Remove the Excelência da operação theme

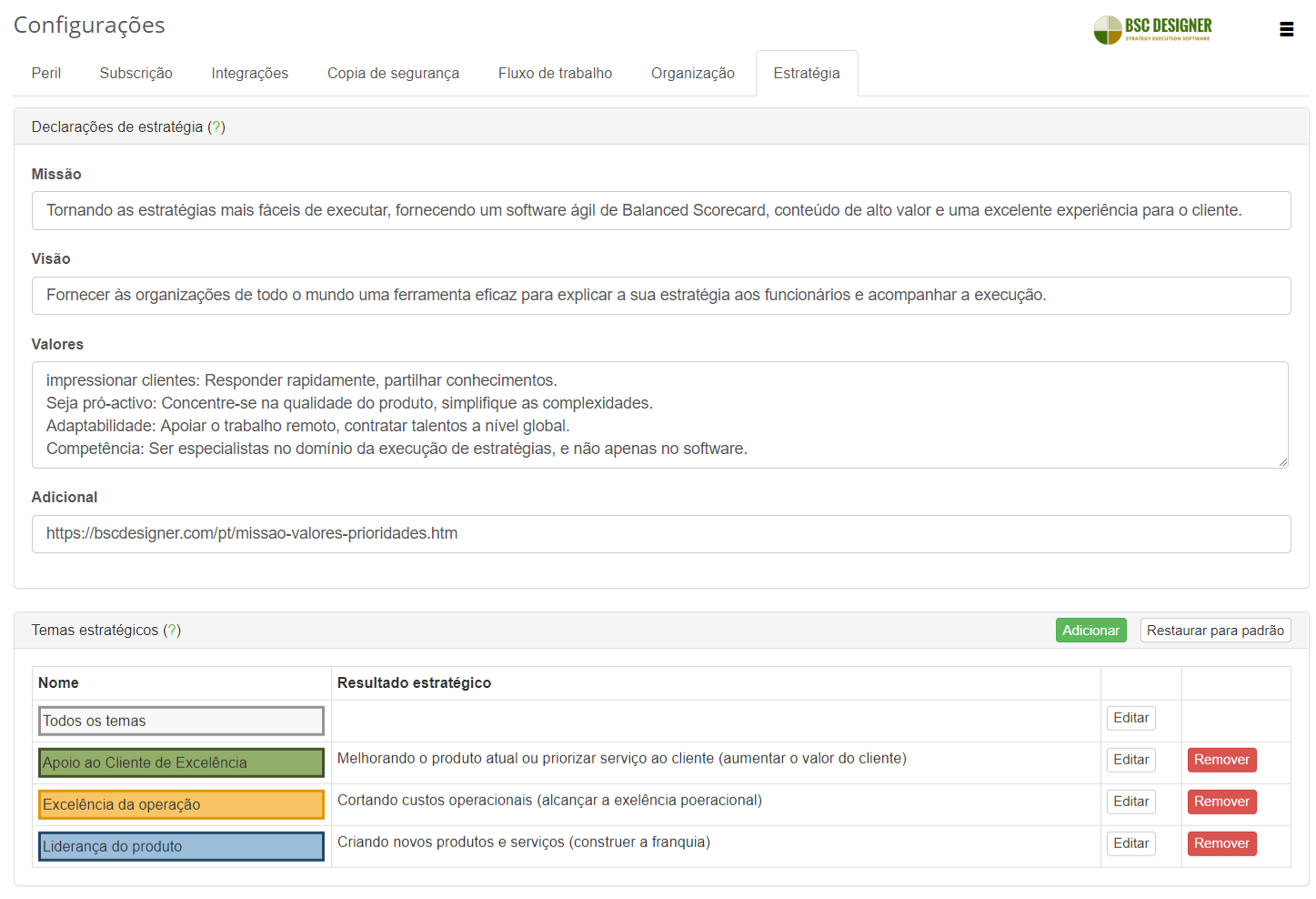pos(1221,802)
